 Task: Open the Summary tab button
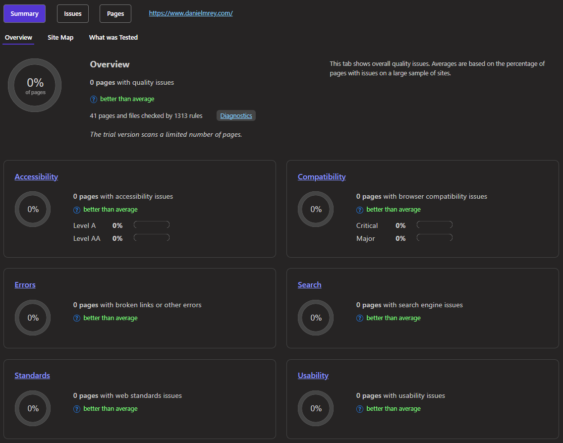pos(24,14)
